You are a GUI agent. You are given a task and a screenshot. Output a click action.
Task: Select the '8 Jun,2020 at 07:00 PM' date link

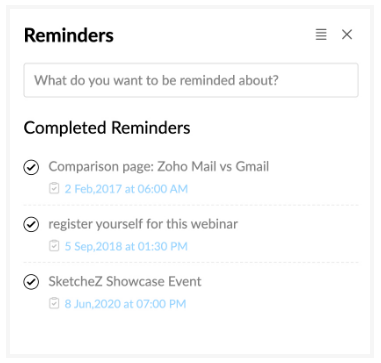click(125, 304)
